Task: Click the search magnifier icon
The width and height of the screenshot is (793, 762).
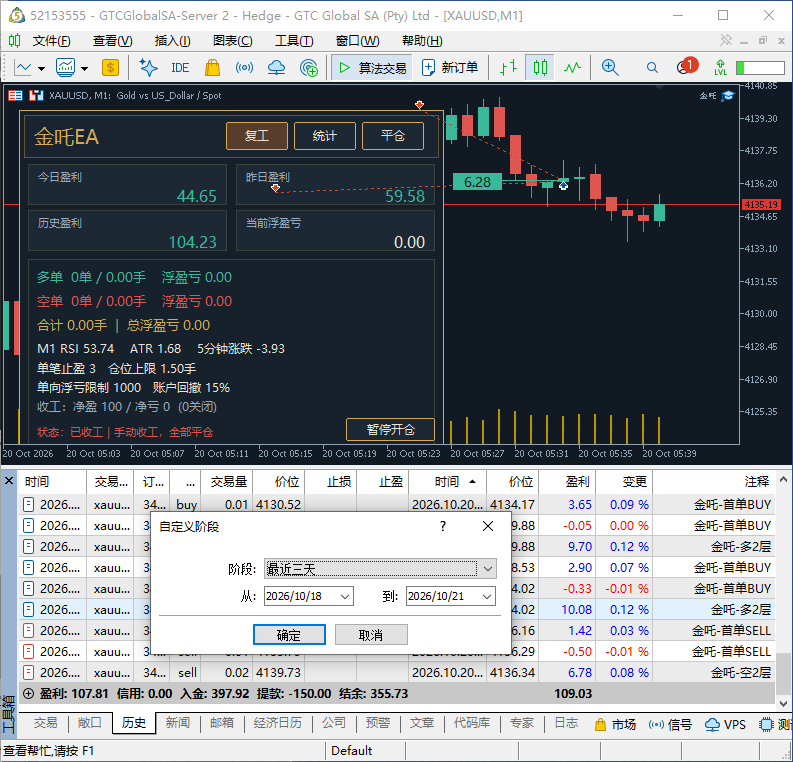Action: click(652, 67)
